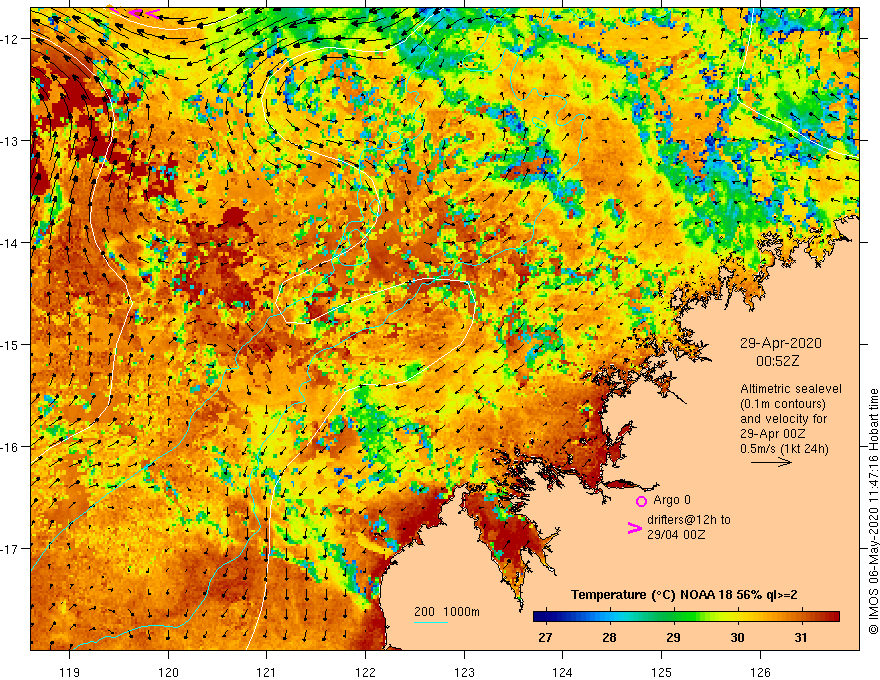Click the magenta drifter arrowhead legend symbol
880x680 pixels.
coord(634,528)
